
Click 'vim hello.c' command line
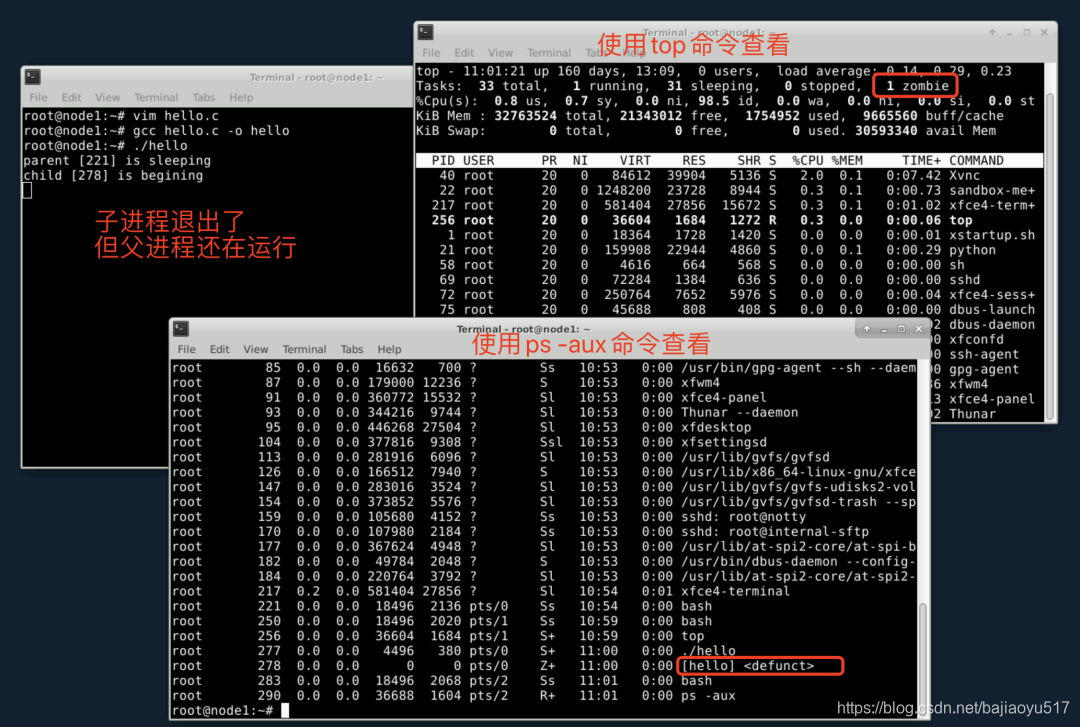click(176, 116)
